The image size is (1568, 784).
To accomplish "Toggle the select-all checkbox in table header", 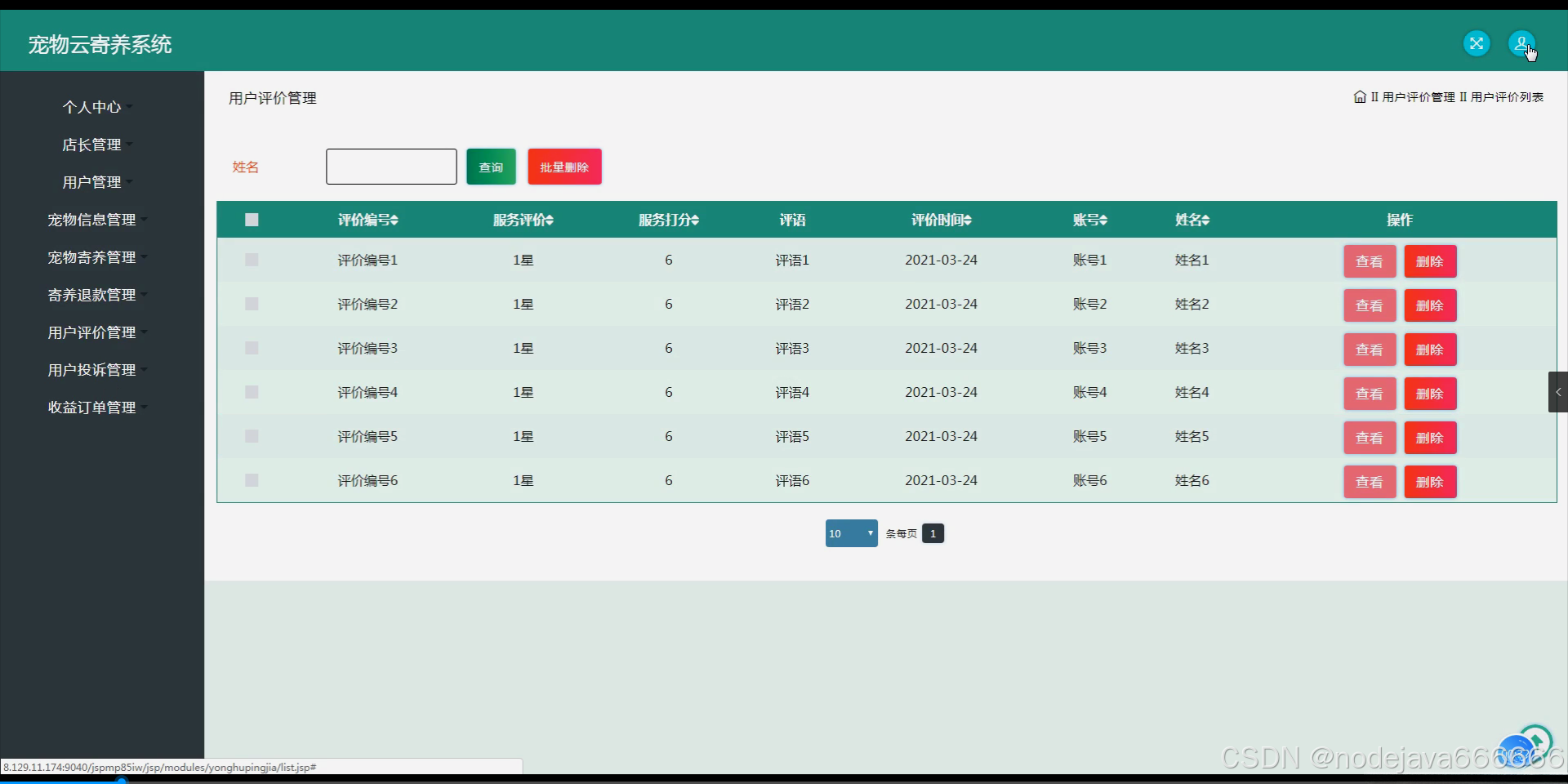I will point(252,220).
